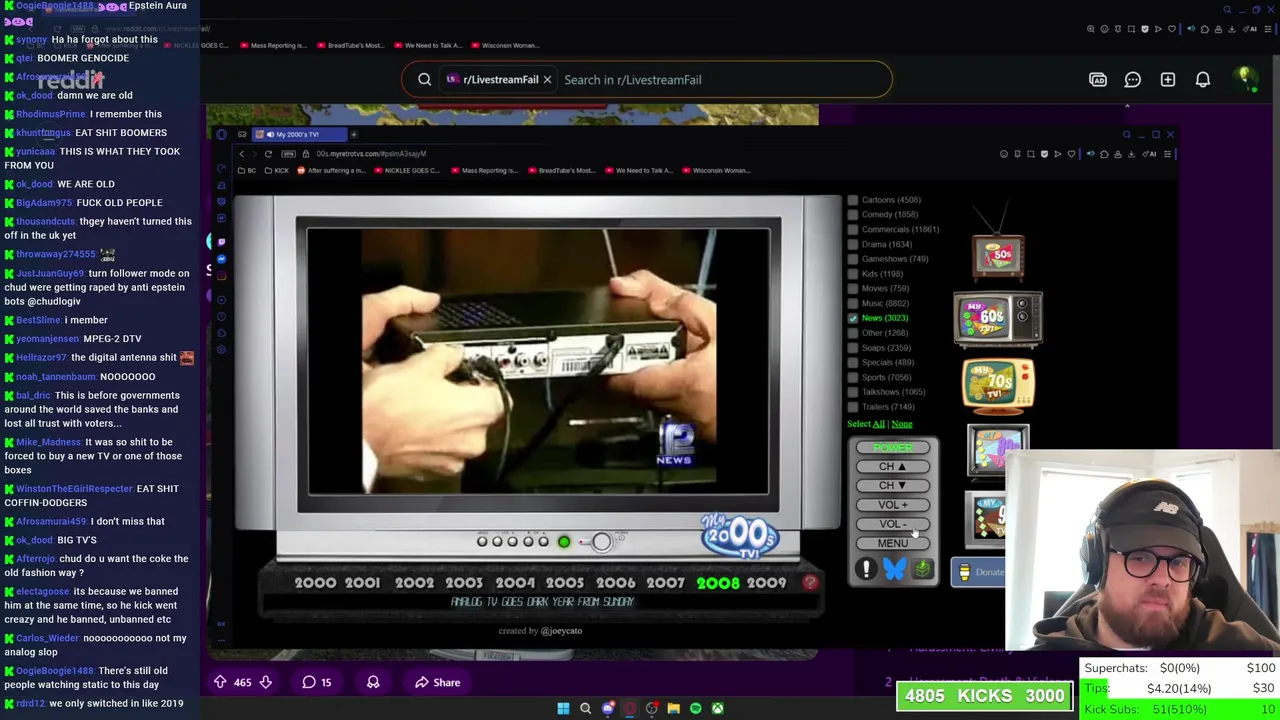This screenshot has width=1280, height=720.
Task: Open the My 60s TV icon
Action: click(998, 319)
